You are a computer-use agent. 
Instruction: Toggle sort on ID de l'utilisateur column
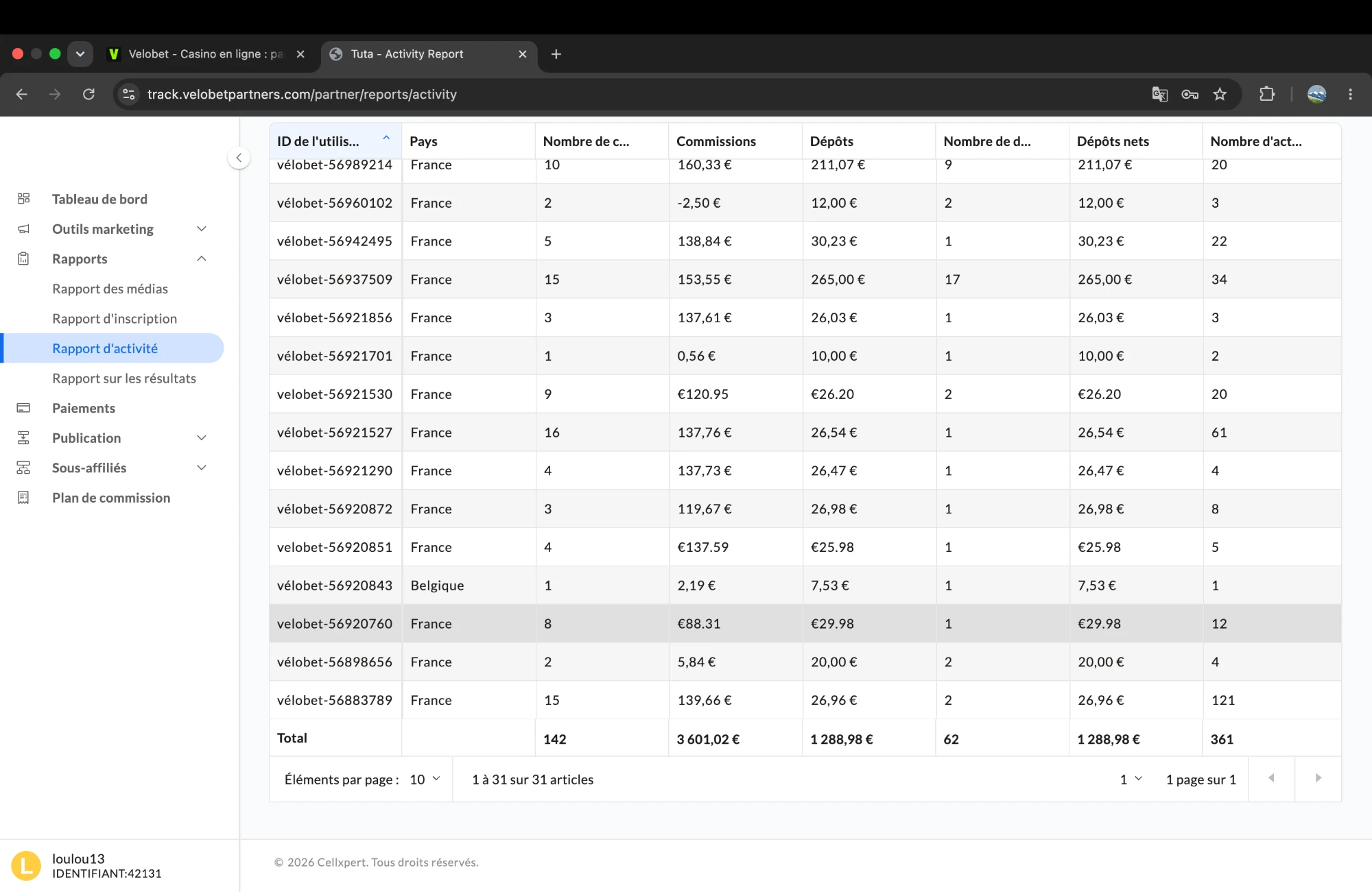(x=386, y=138)
